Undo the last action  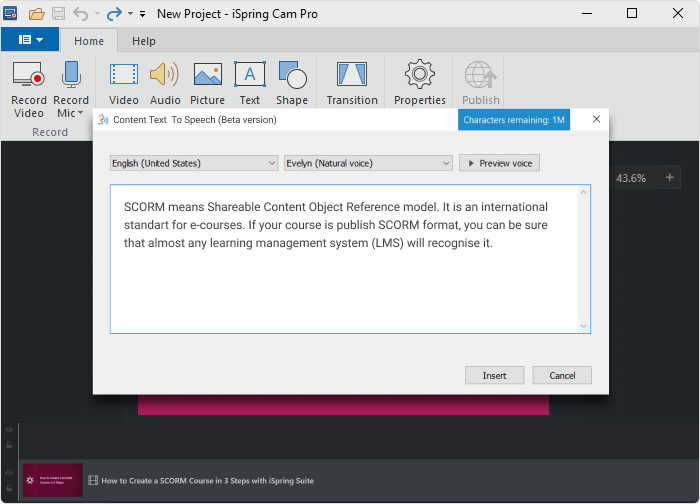(x=81, y=14)
